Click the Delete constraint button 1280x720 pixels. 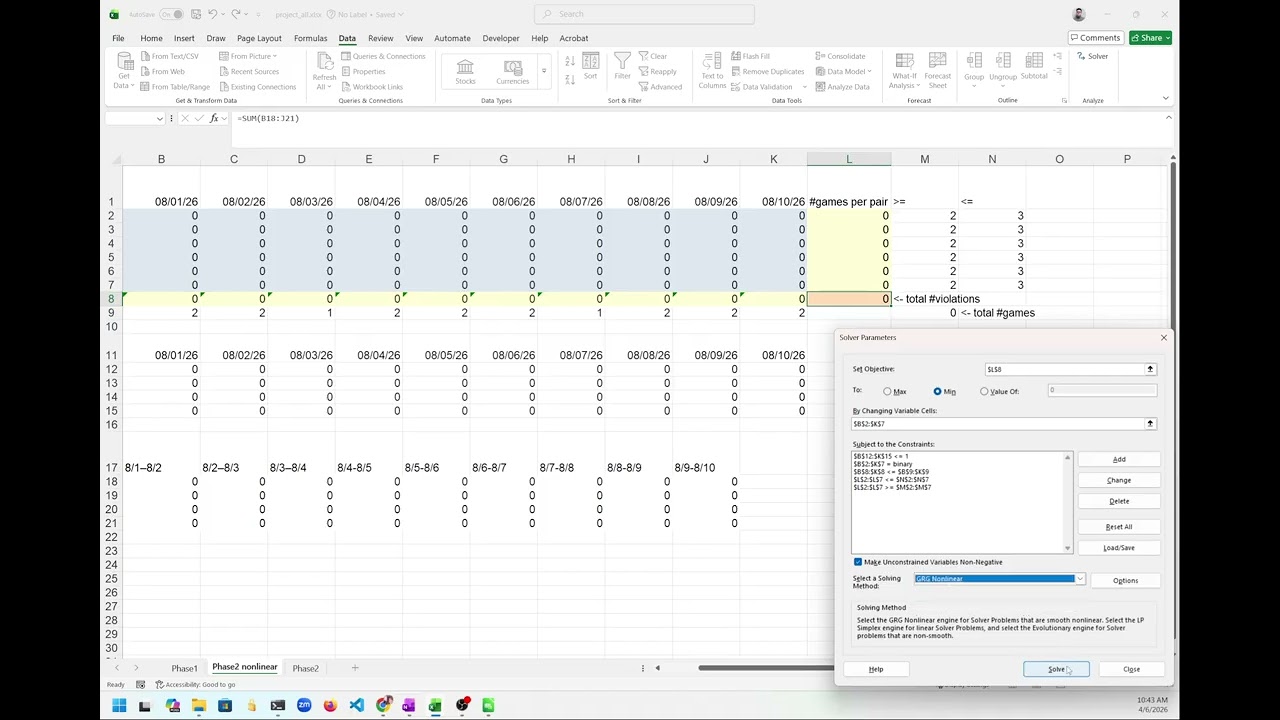[1119, 501]
